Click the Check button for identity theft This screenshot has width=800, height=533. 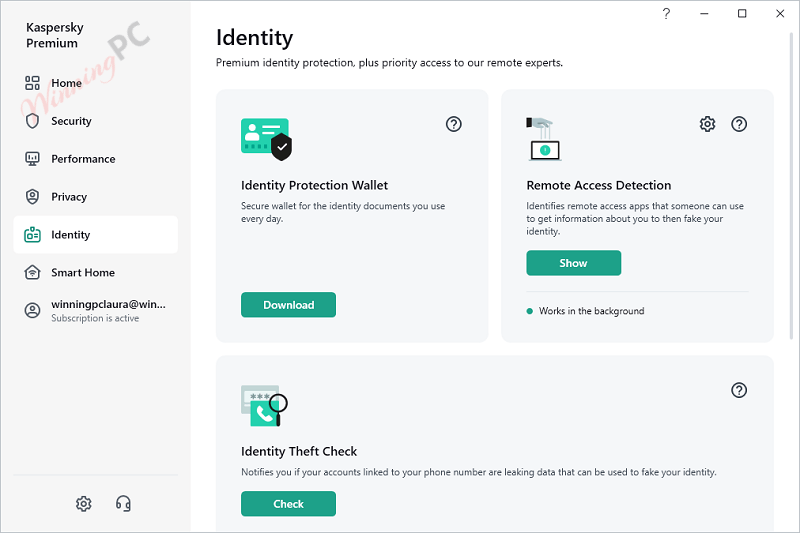point(288,504)
